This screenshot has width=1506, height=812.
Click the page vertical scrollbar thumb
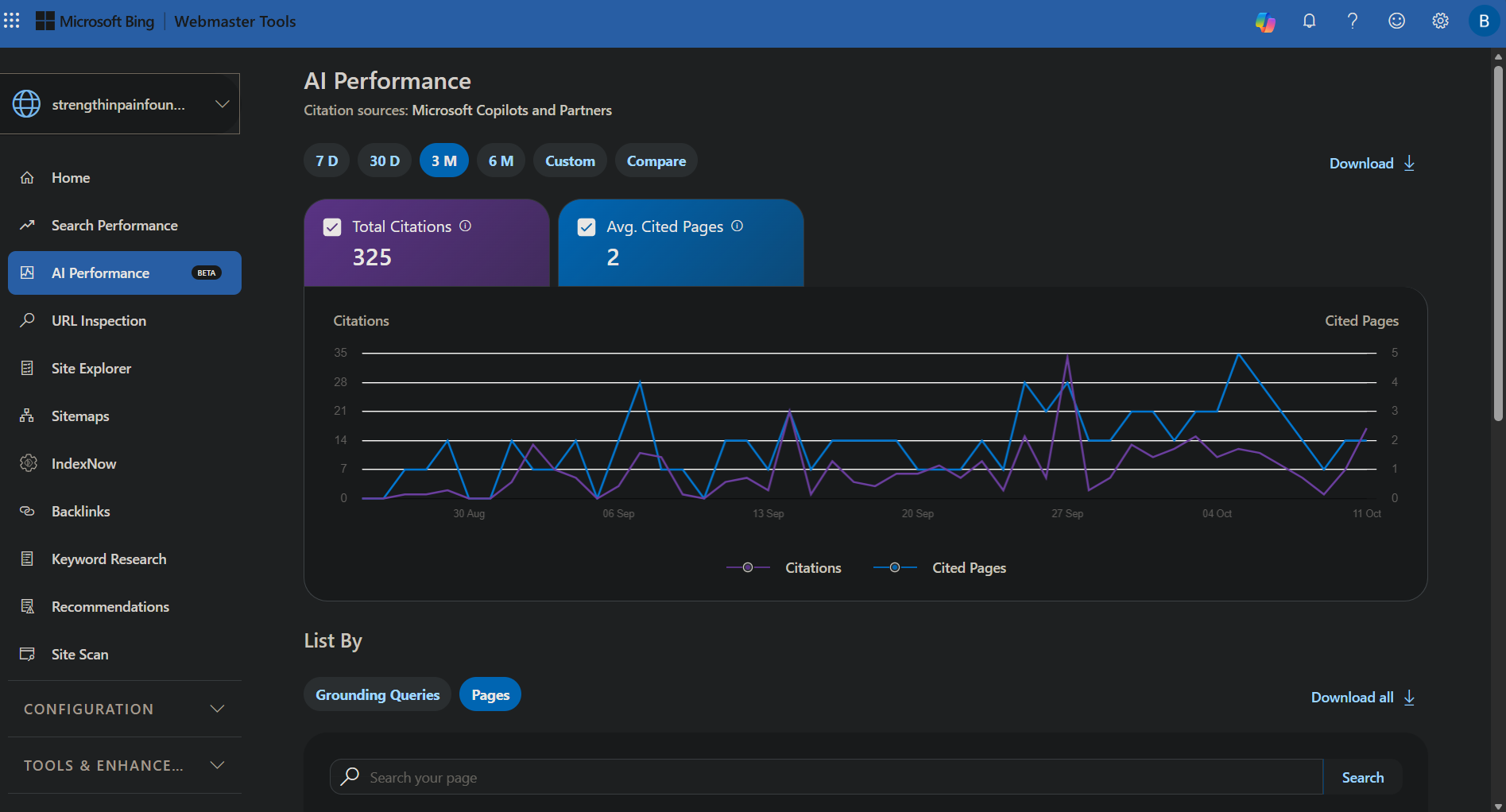click(x=1499, y=242)
